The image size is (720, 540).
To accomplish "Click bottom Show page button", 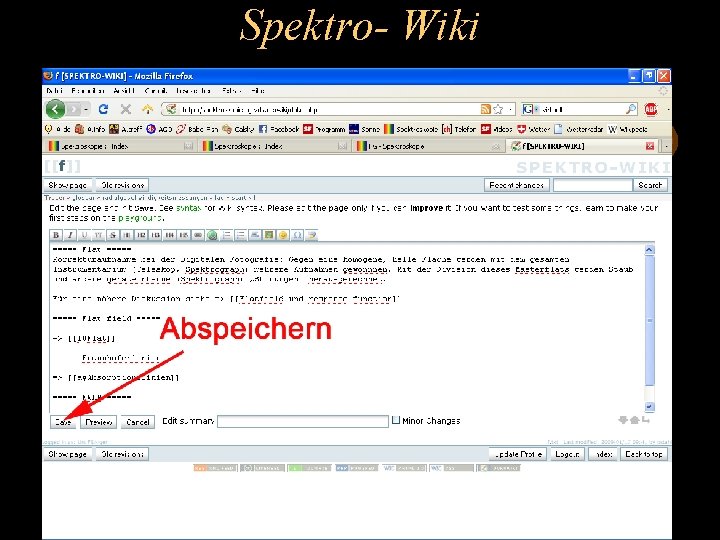I will tap(68, 454).
